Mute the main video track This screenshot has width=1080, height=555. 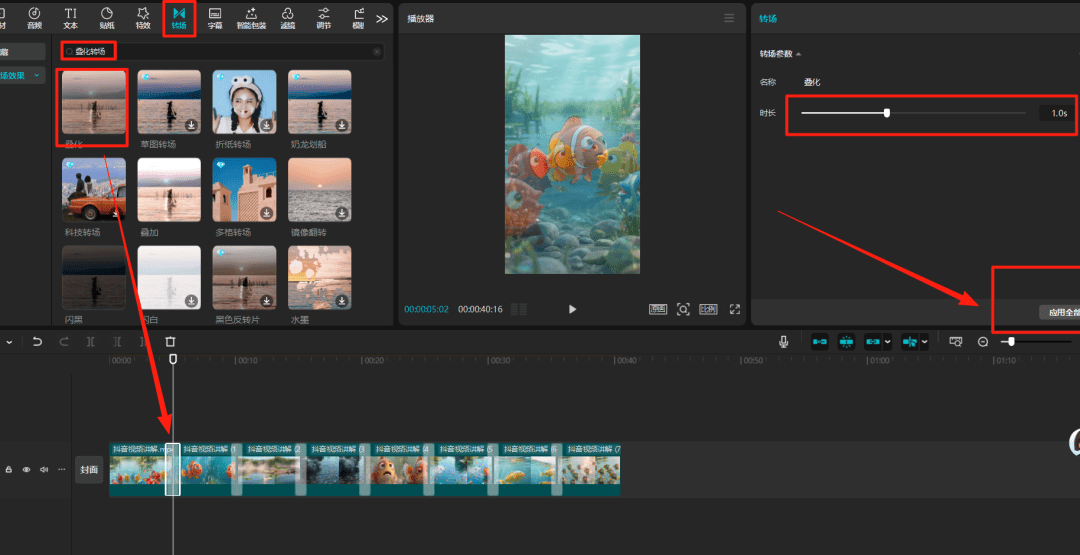pyautogui.click(x=43, y=470)
